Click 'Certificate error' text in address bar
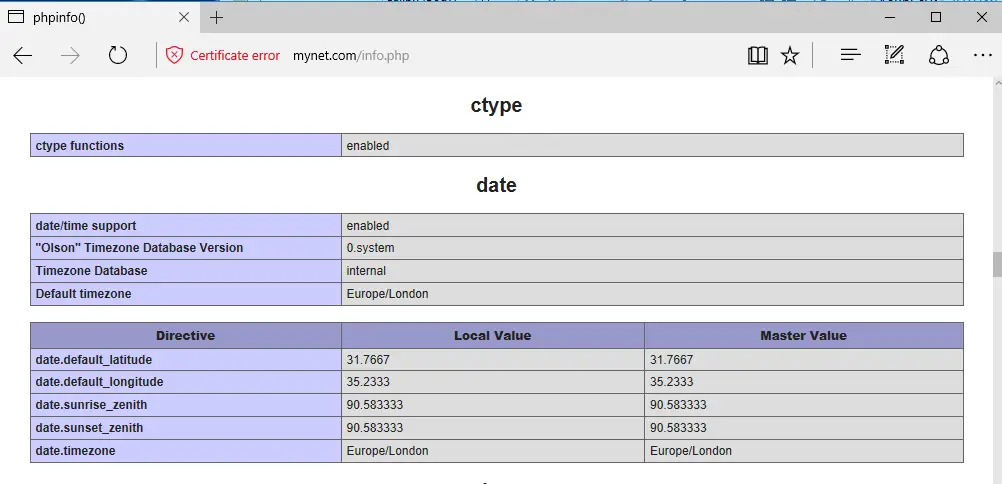This screenshot has width=1002, height=484. 235,56
